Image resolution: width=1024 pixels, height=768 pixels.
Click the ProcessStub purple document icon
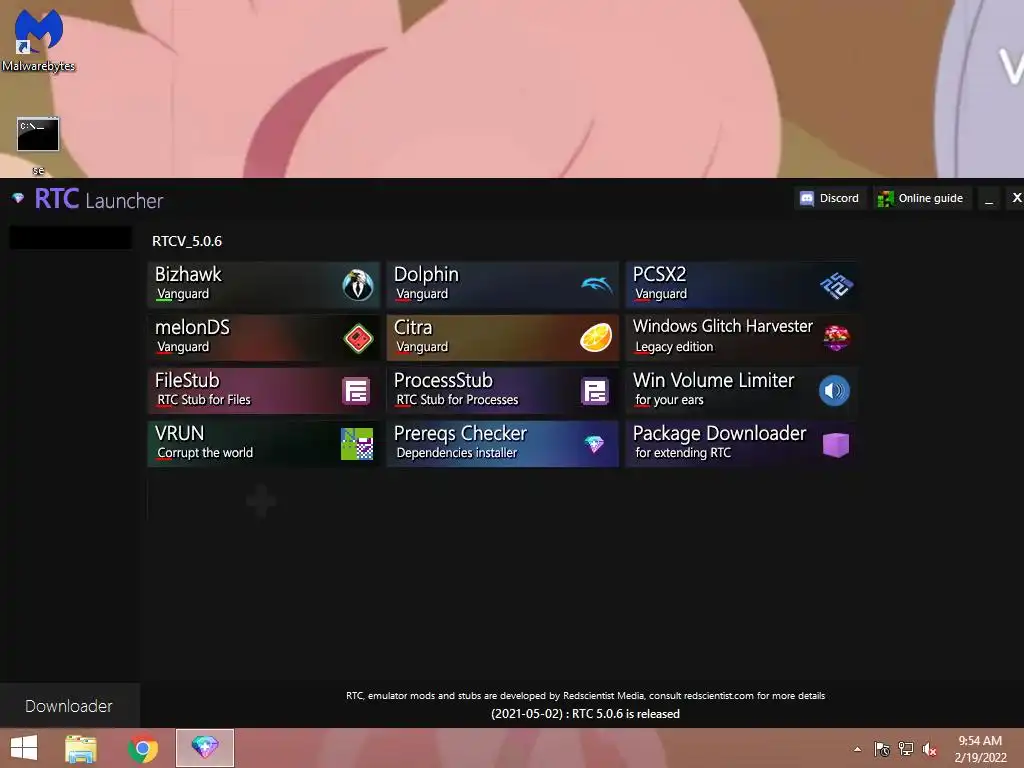coord(595,391)
